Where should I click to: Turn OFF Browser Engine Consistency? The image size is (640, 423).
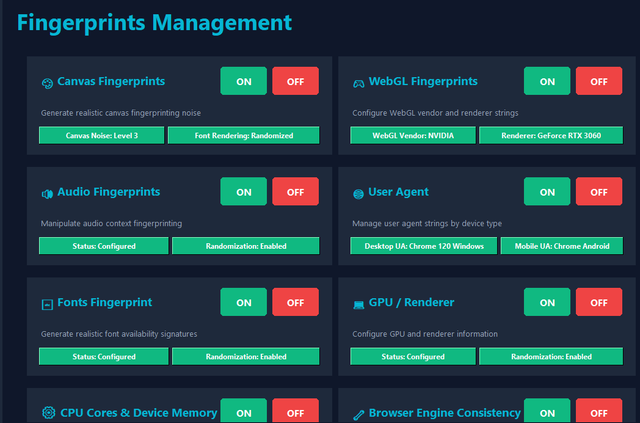599,412
